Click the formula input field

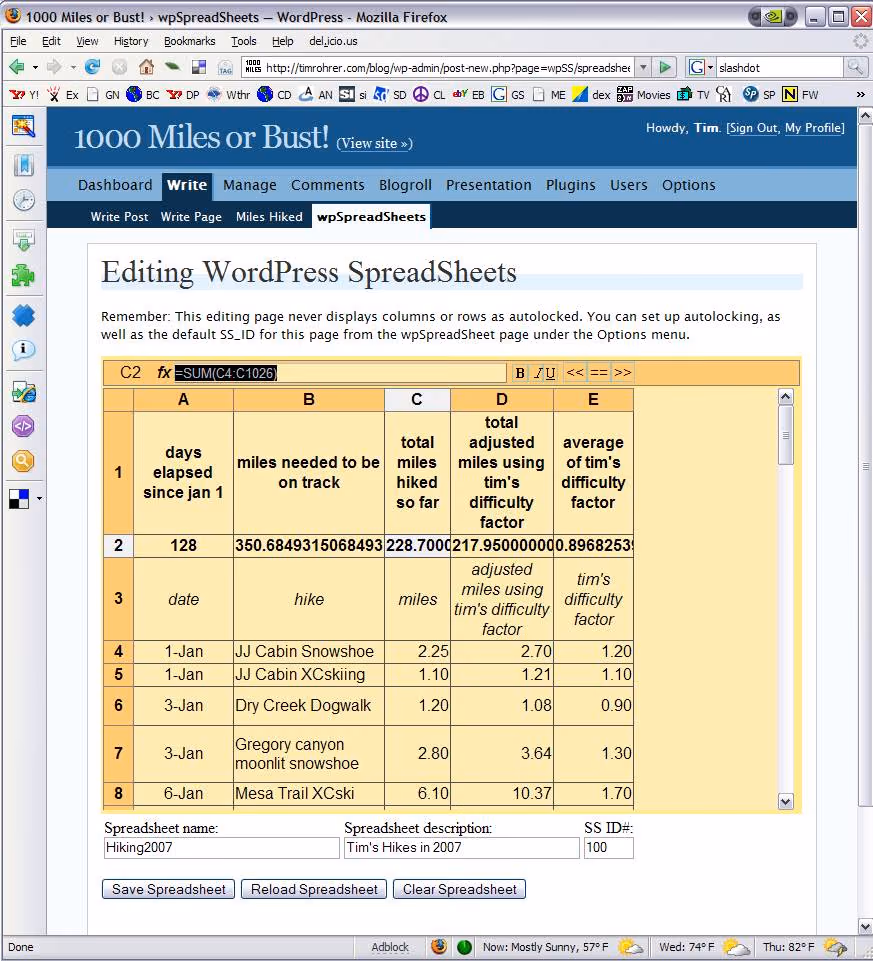point(340,373)
